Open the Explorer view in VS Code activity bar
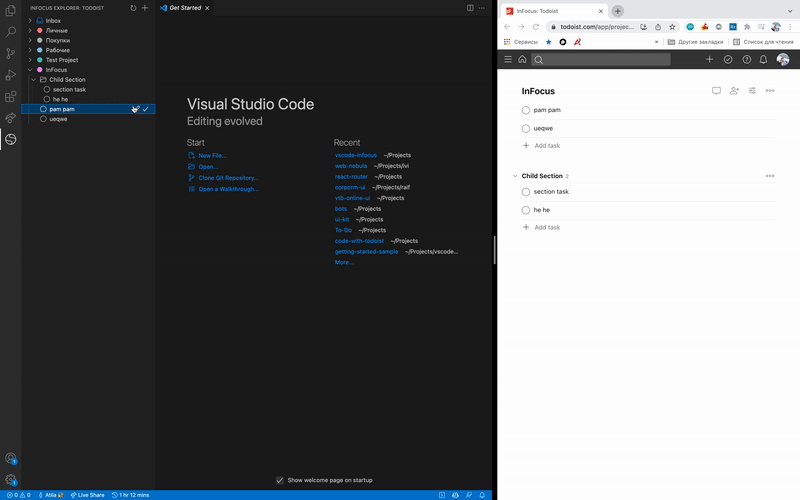This screenshot has height=500, width=800. click(x=10, y=11)
